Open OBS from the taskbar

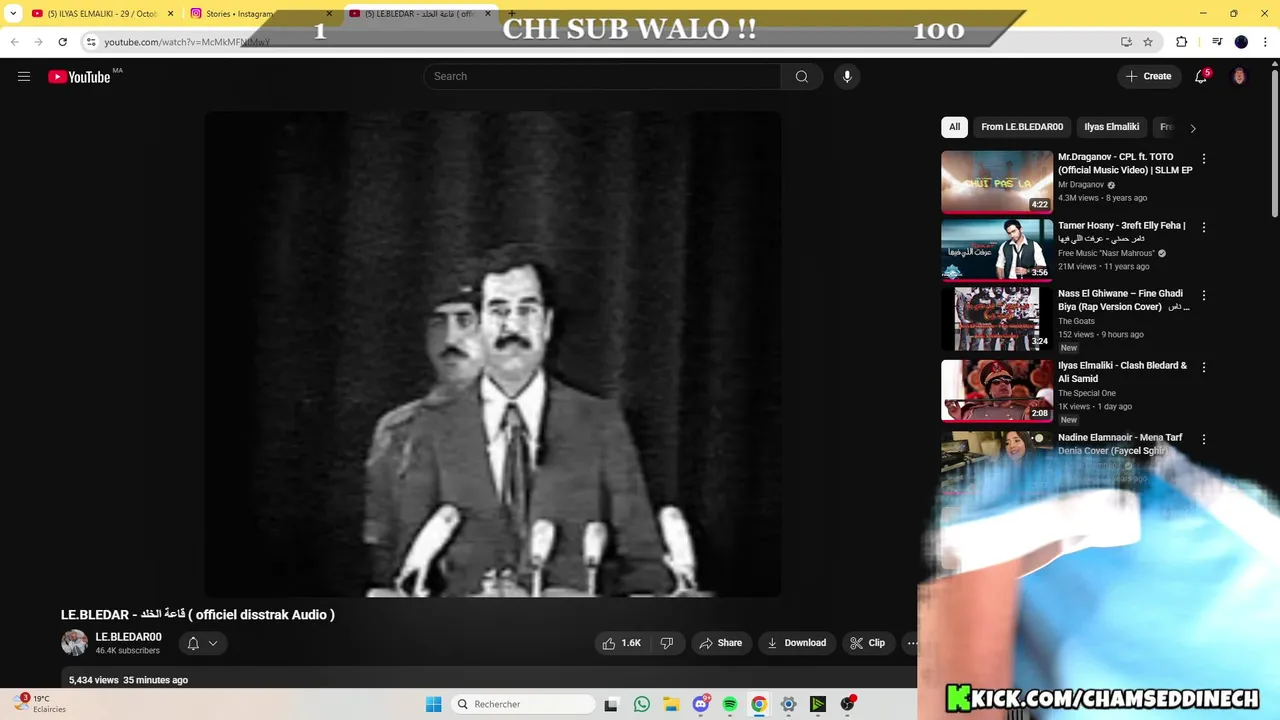848,704
